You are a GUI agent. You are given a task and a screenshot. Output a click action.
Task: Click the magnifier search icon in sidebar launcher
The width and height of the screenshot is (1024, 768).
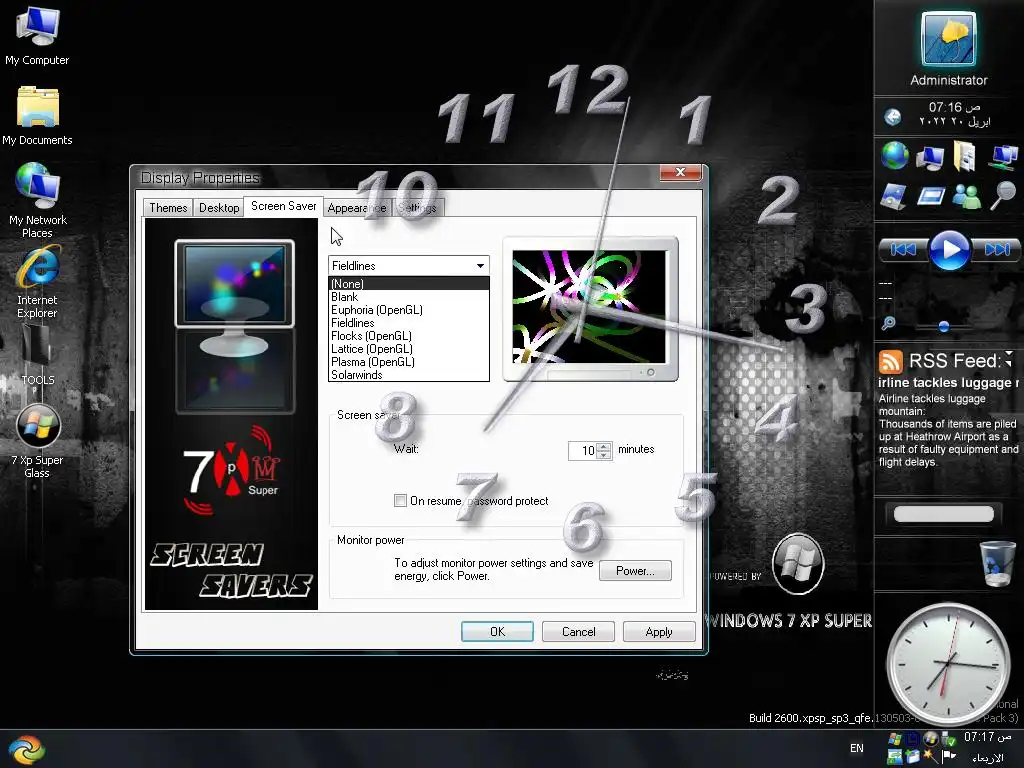click(1003, 196)
